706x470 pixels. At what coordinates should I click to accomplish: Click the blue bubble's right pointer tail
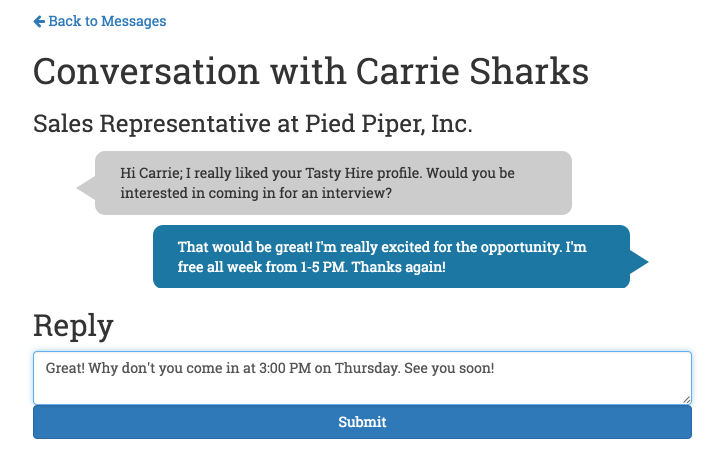pos(639,262)
